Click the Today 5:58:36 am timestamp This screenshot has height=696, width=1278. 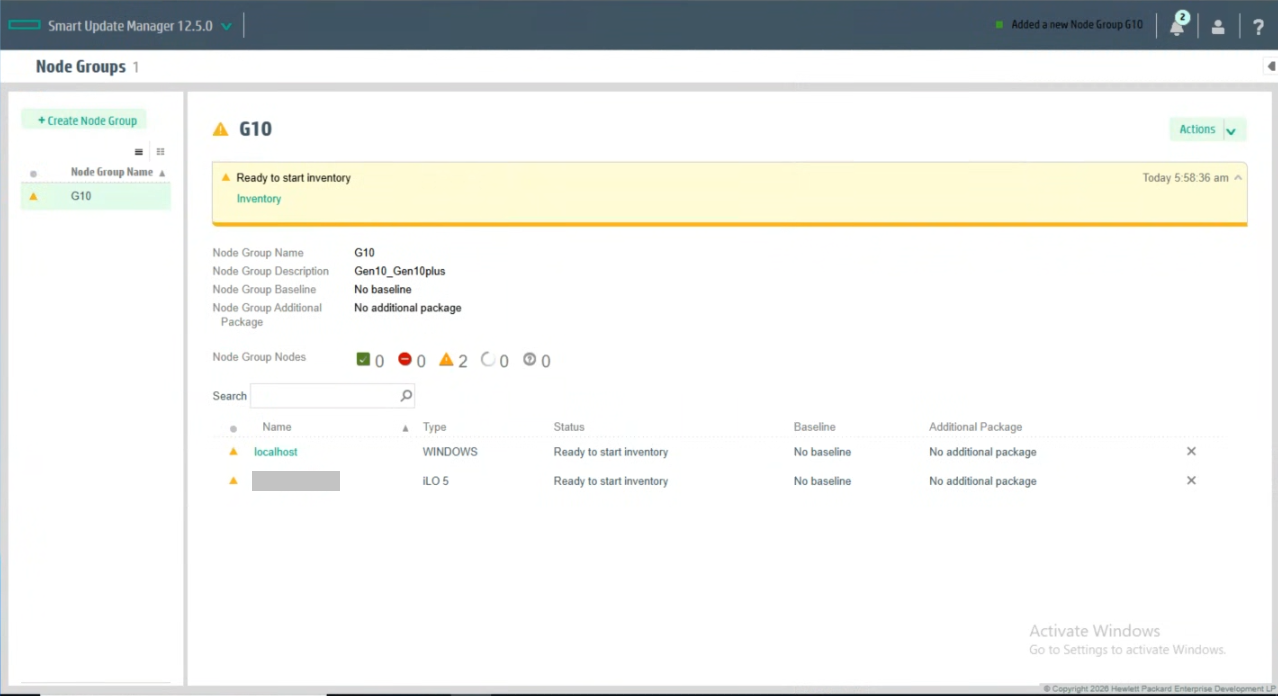[x=1185, y=178]
